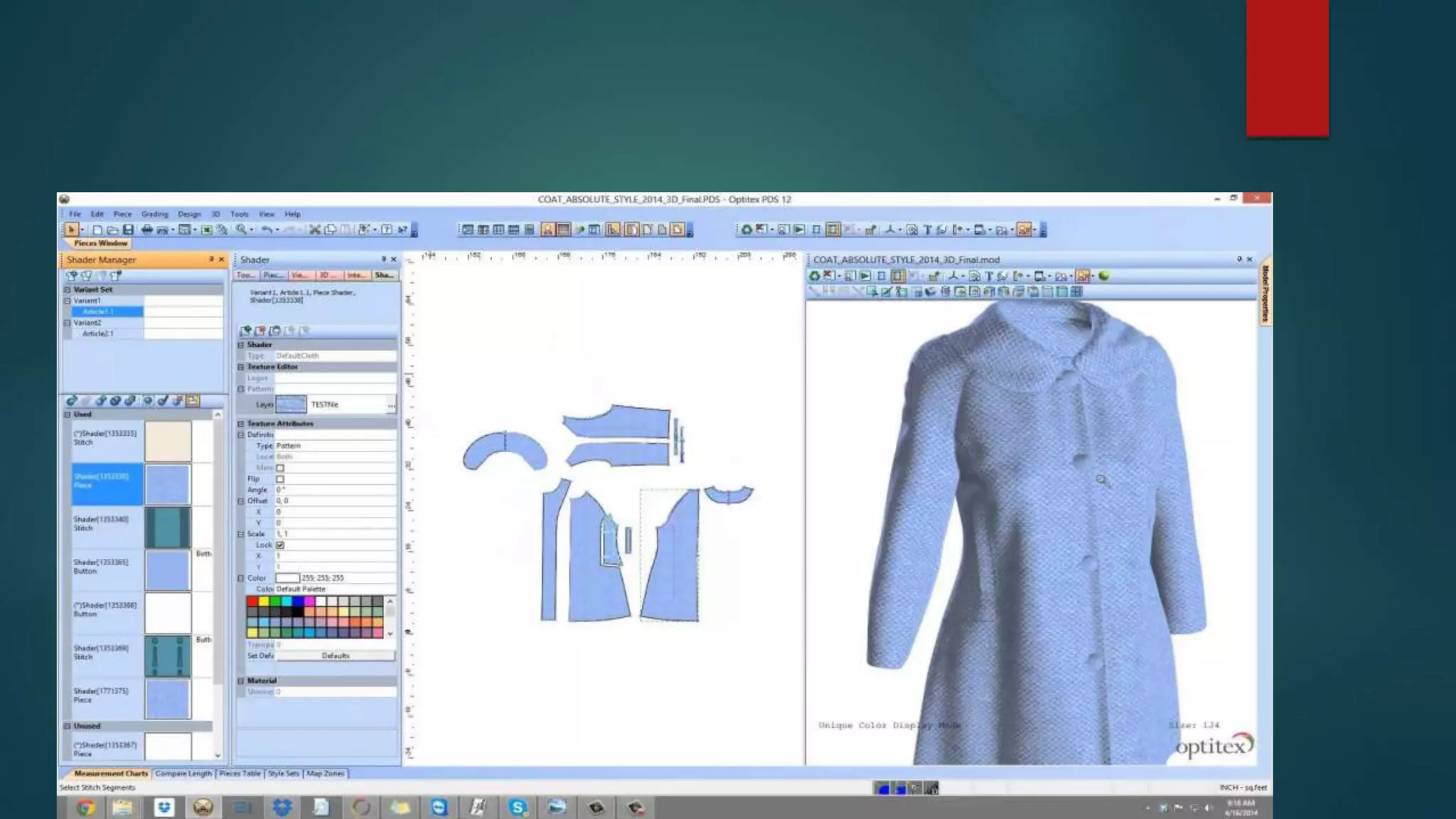Enable the Flip checkbox
Screen dimensions: 1456x819
click(280, 479)
